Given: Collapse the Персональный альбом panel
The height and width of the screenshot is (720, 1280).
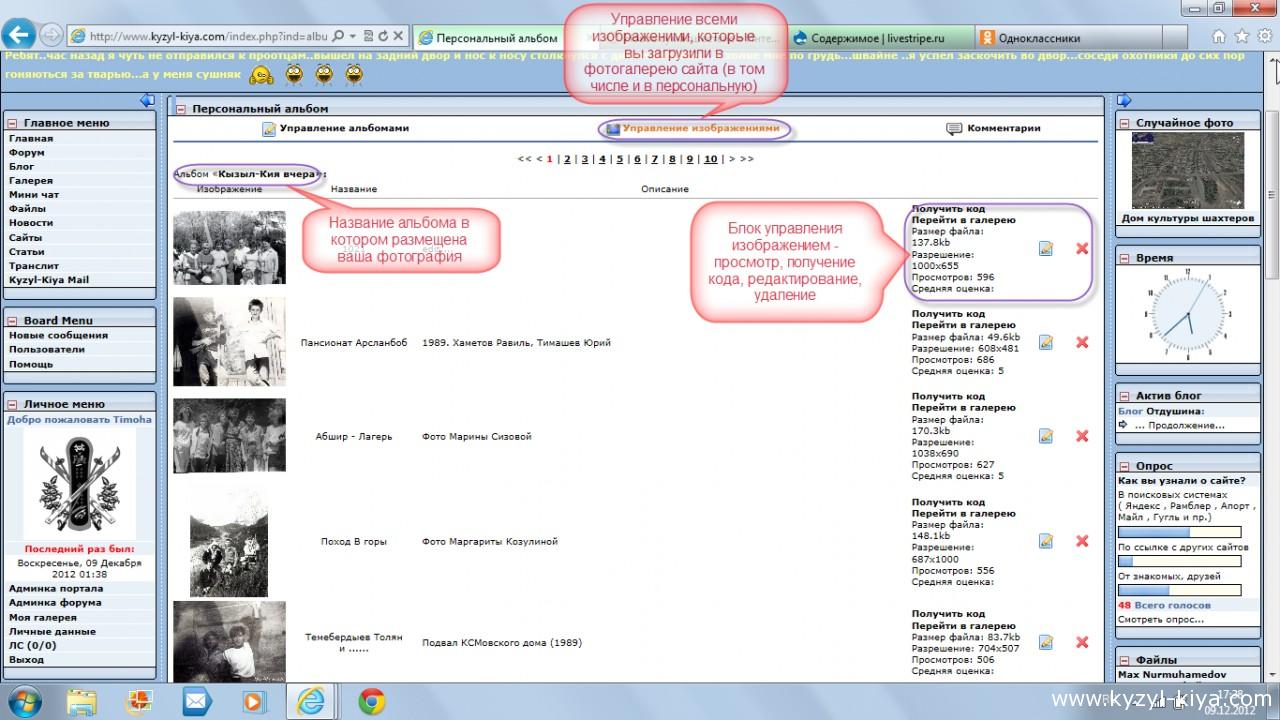Looking at the screenshot, I should (181, 109).
